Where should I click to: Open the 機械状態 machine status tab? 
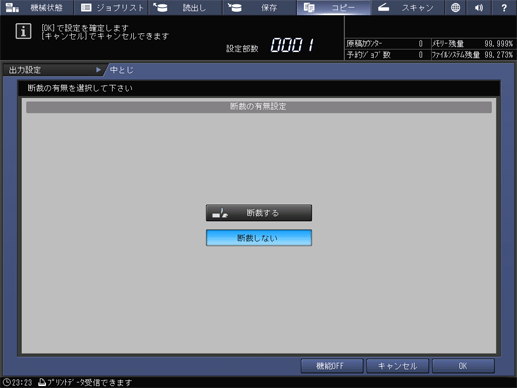point(37,7)
